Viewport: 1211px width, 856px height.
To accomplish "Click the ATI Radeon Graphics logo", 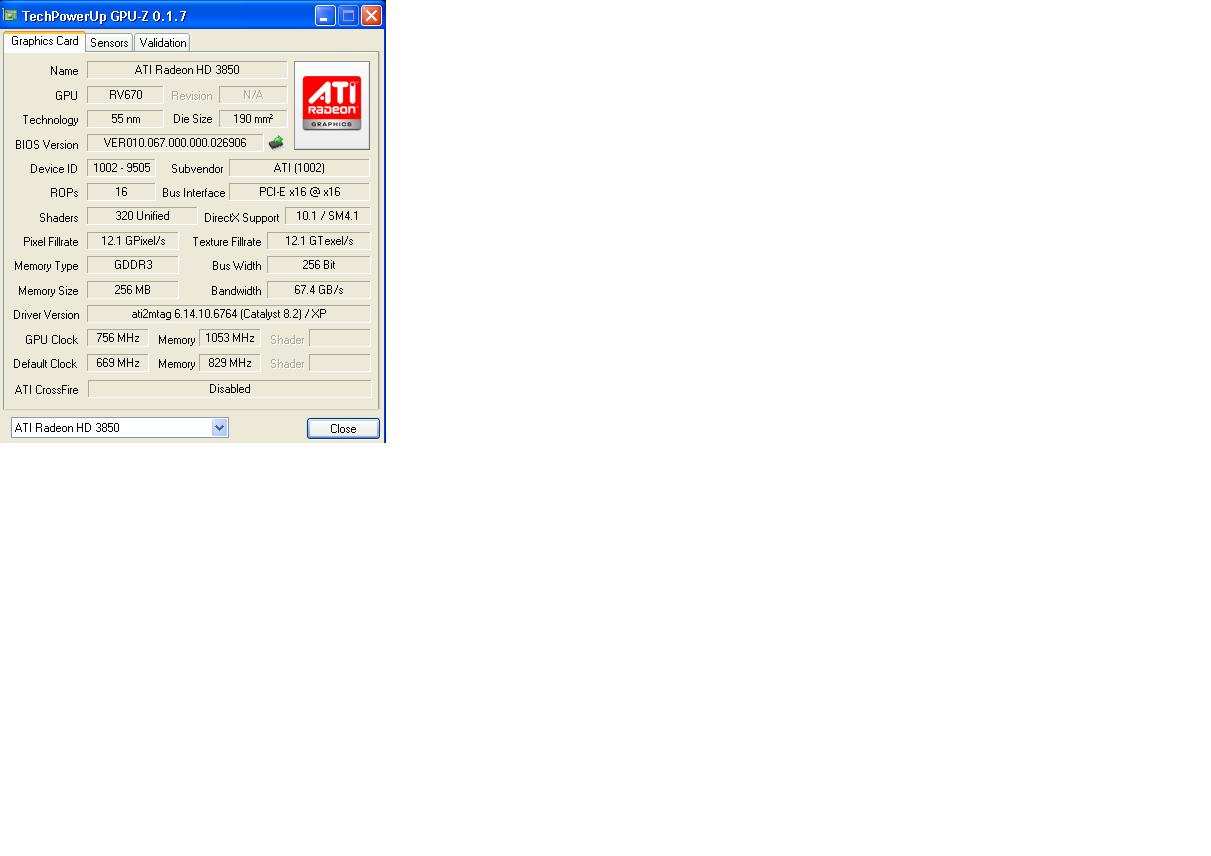I will coord(332,105).
